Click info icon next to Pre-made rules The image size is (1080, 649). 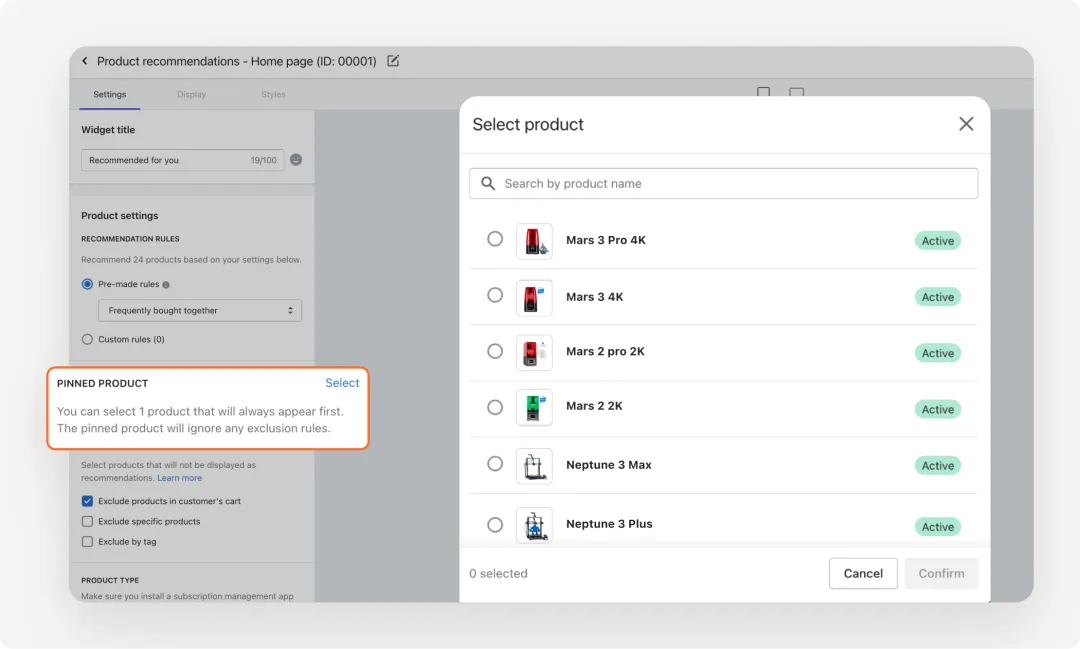pyautogui.click(x=166, y=285)
